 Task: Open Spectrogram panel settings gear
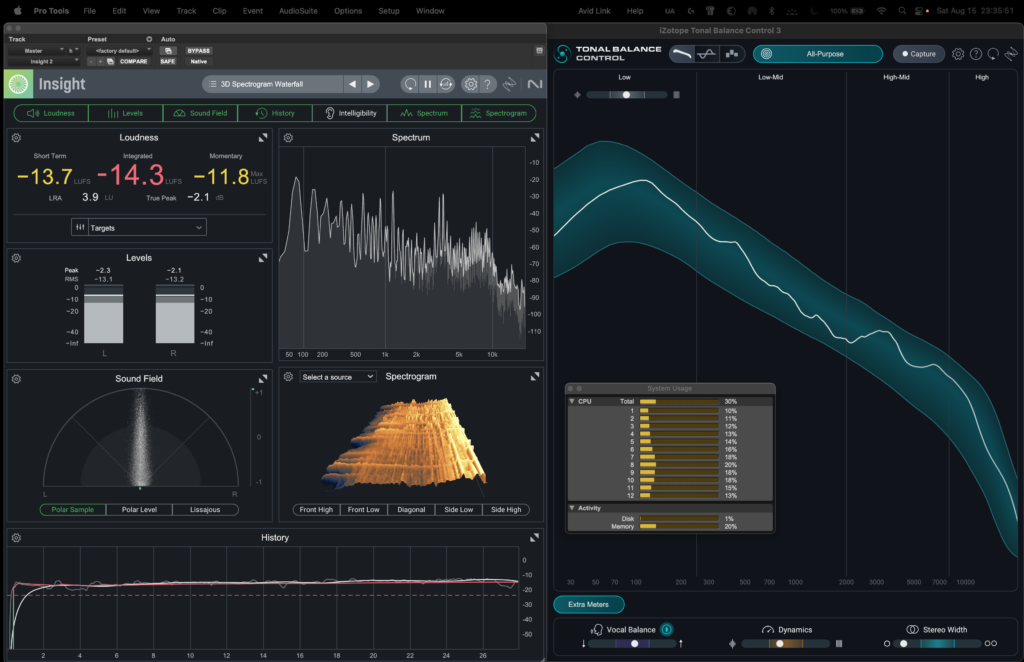point(288,377)
